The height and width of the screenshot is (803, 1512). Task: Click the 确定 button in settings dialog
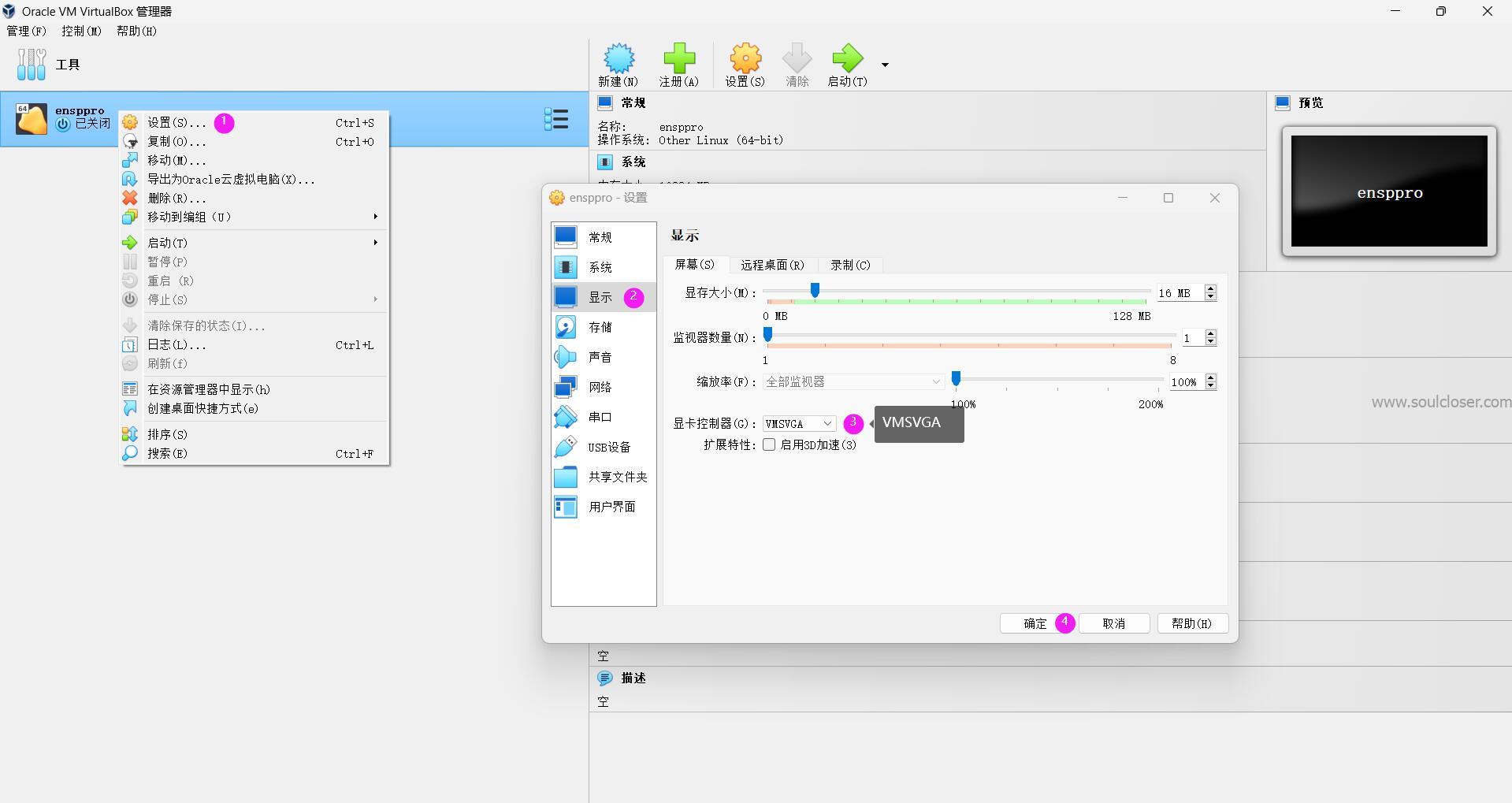[1035, 623]
